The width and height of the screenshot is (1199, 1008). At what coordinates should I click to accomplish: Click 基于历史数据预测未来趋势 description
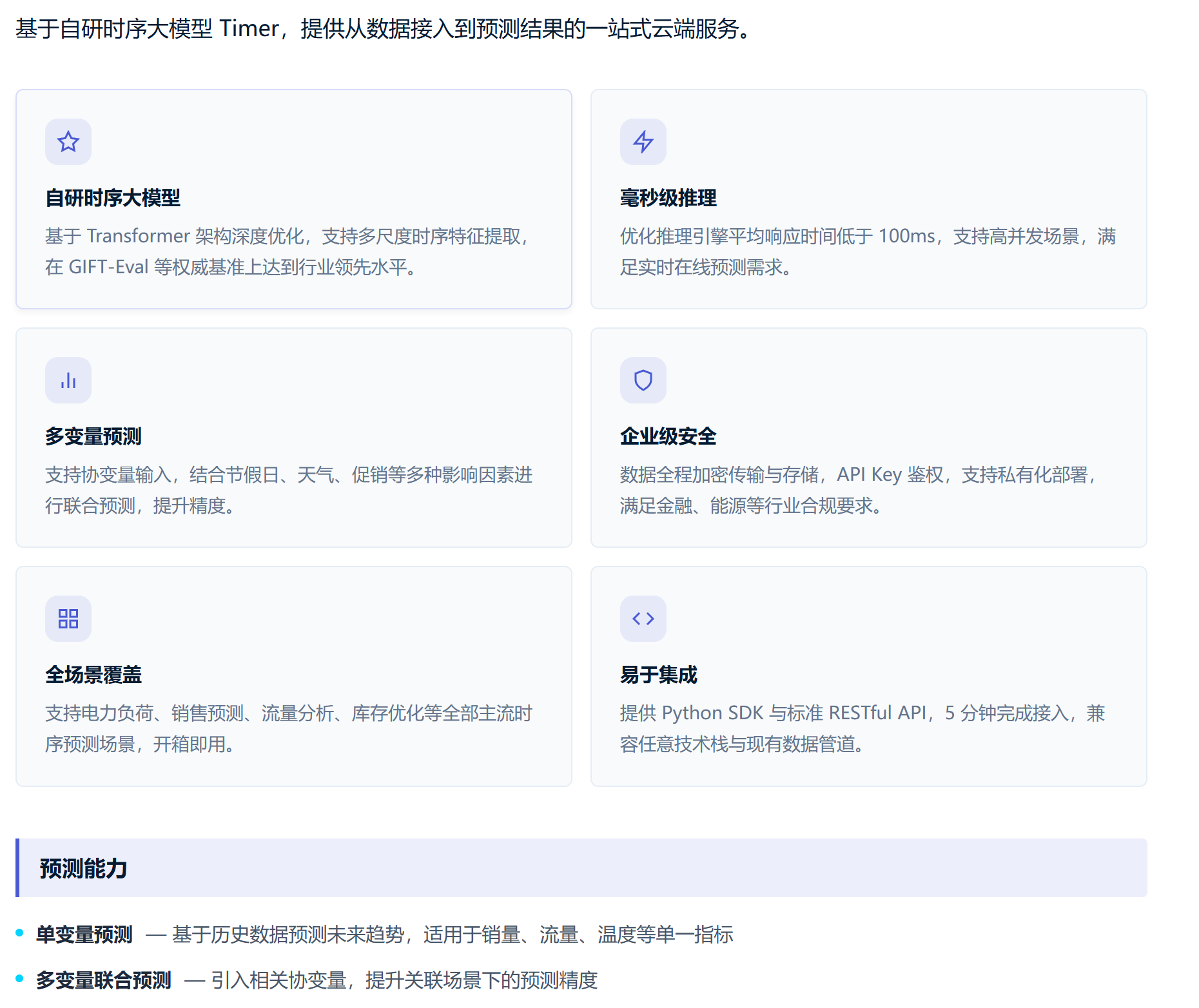[453, 935]
